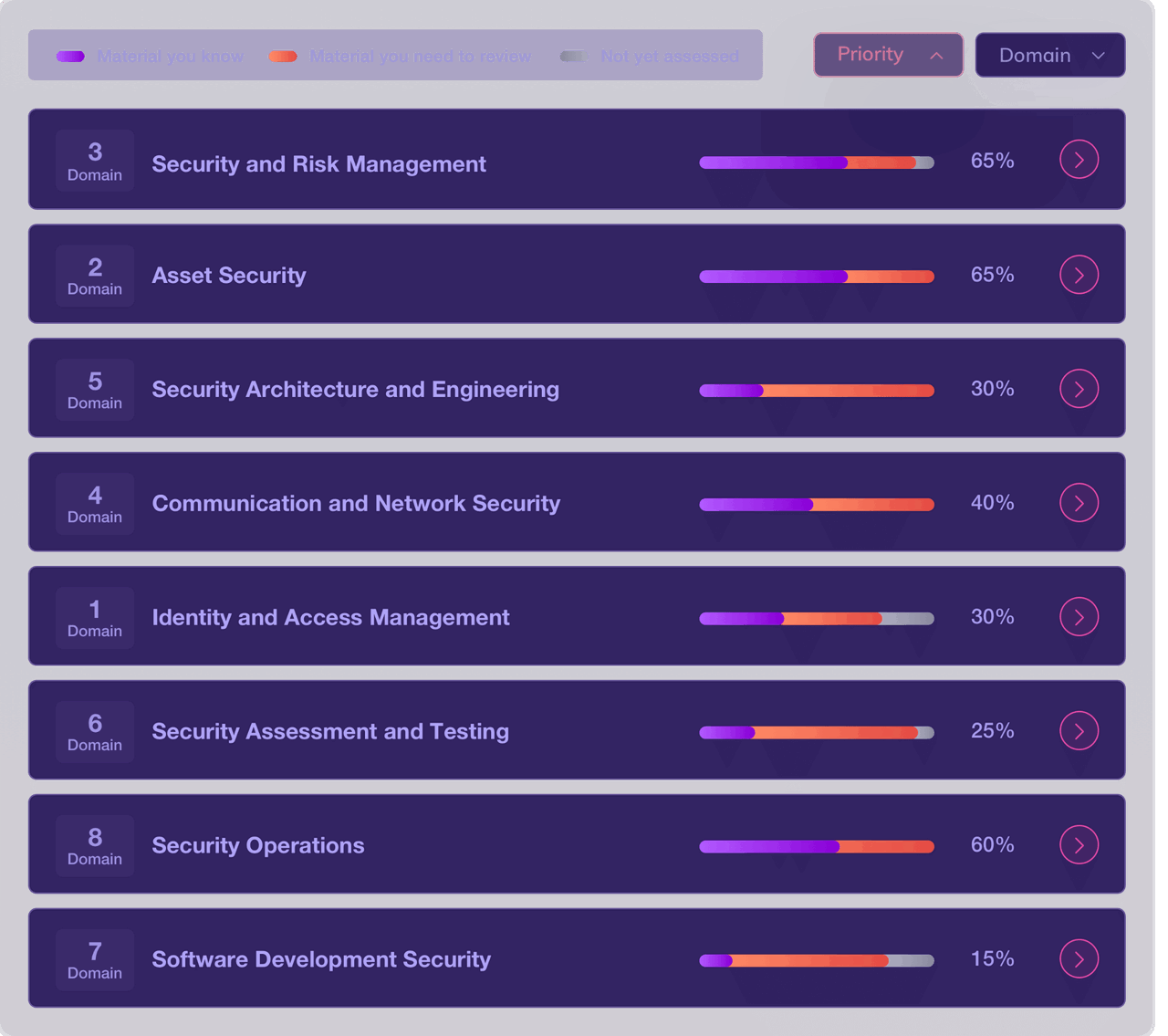
Task: Select the 'Identity and Access Management' title
Action: click(x=330, y=618)
